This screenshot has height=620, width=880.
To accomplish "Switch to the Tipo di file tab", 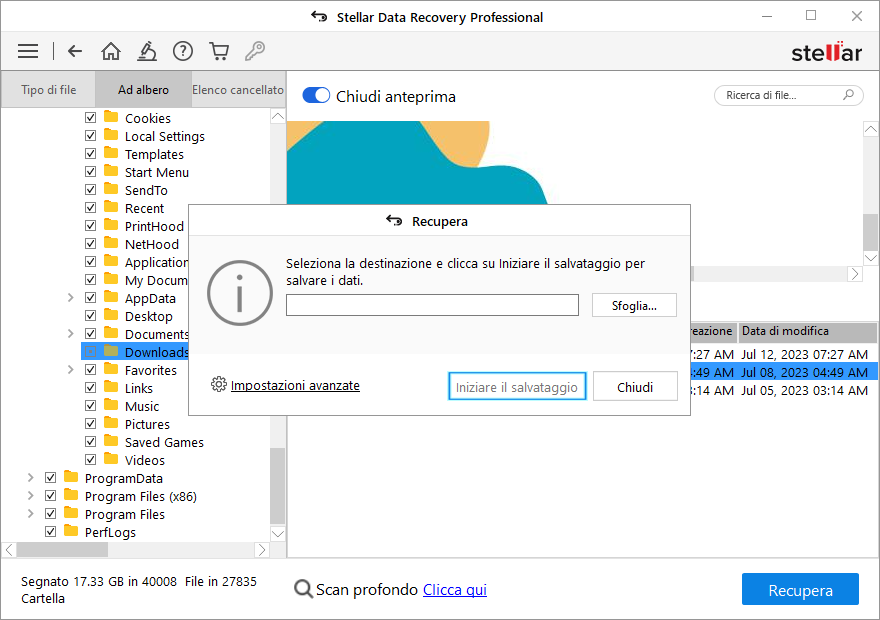I will [48, 90].
